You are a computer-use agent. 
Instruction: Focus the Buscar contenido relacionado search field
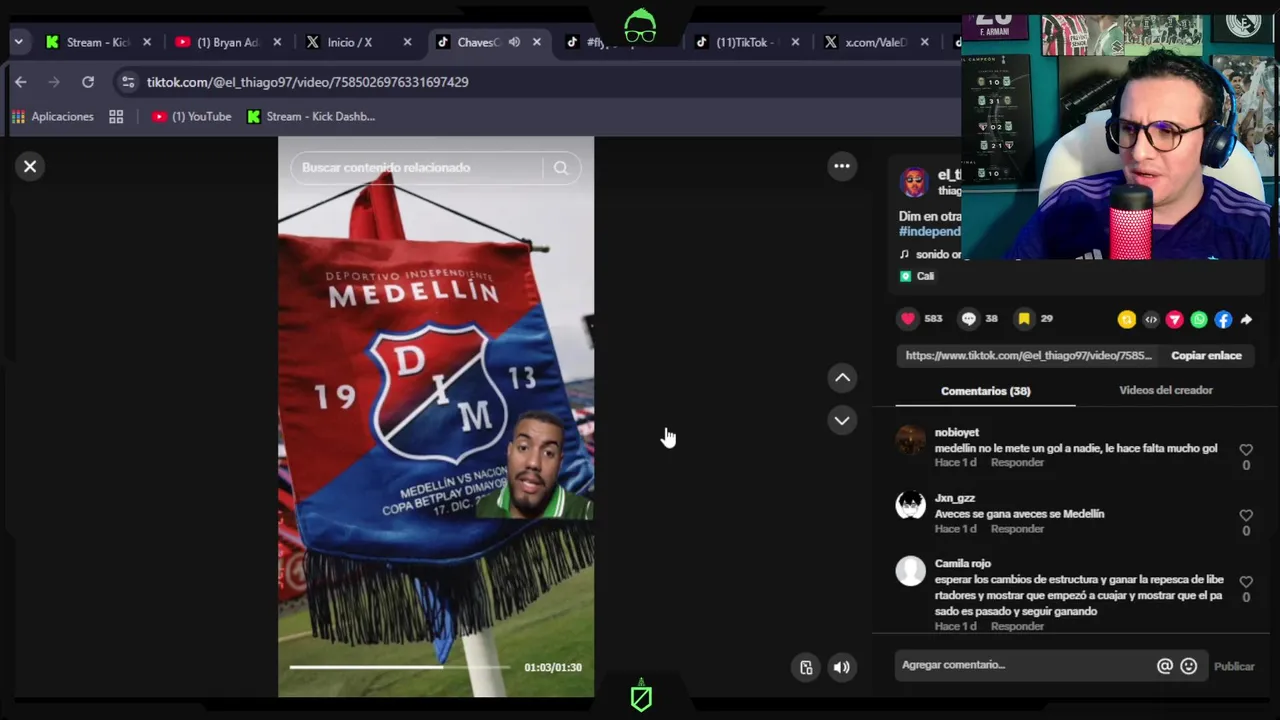click(x=420, y=168)
